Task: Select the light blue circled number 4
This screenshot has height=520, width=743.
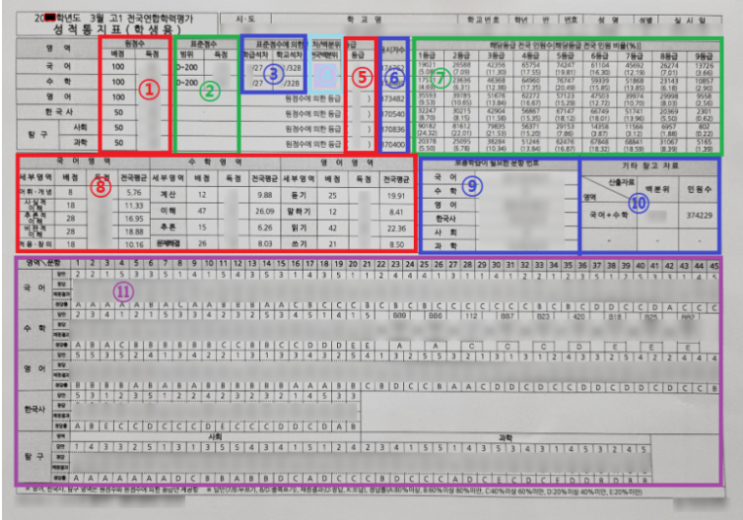Action: 326,74
